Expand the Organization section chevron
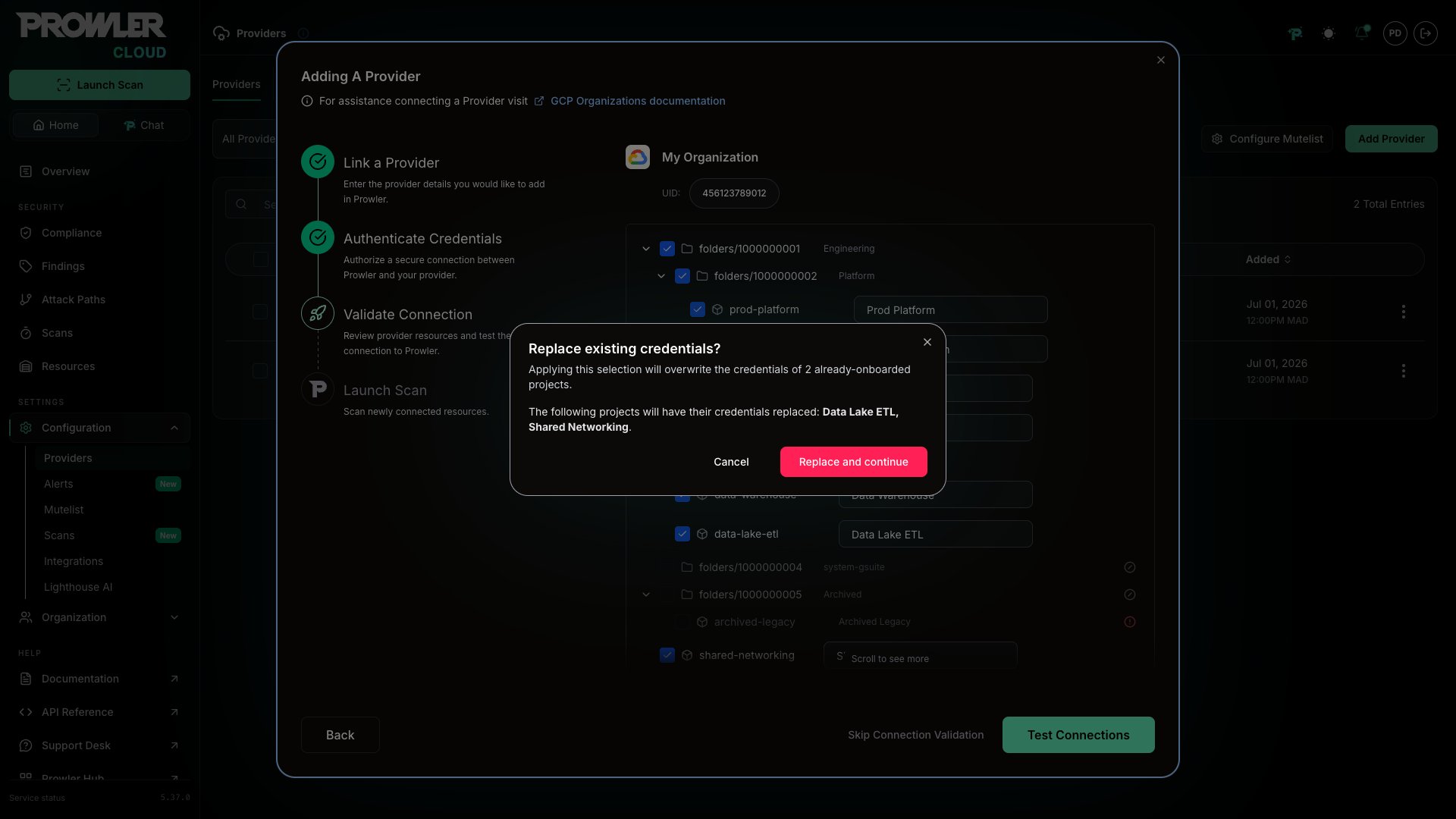This screenshot has height=819, width=1456. click(174, 617)
